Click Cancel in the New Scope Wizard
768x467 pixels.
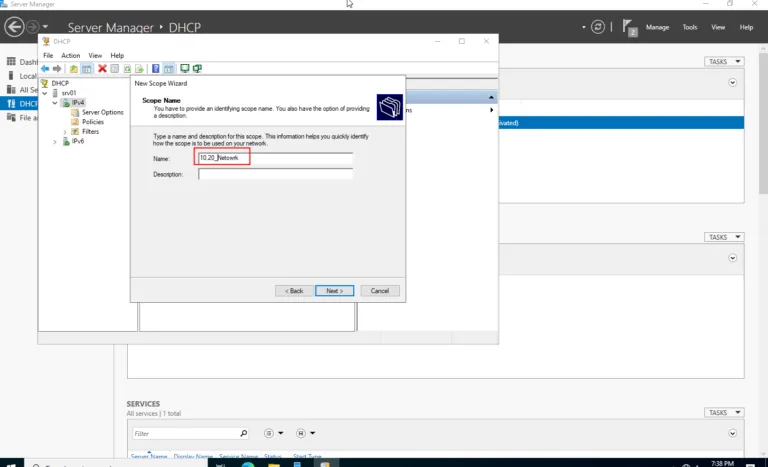pos(380,291)
